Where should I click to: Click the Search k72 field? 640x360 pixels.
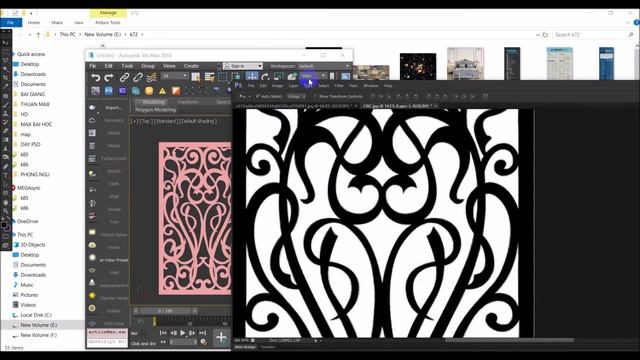(x=592, y=35)
